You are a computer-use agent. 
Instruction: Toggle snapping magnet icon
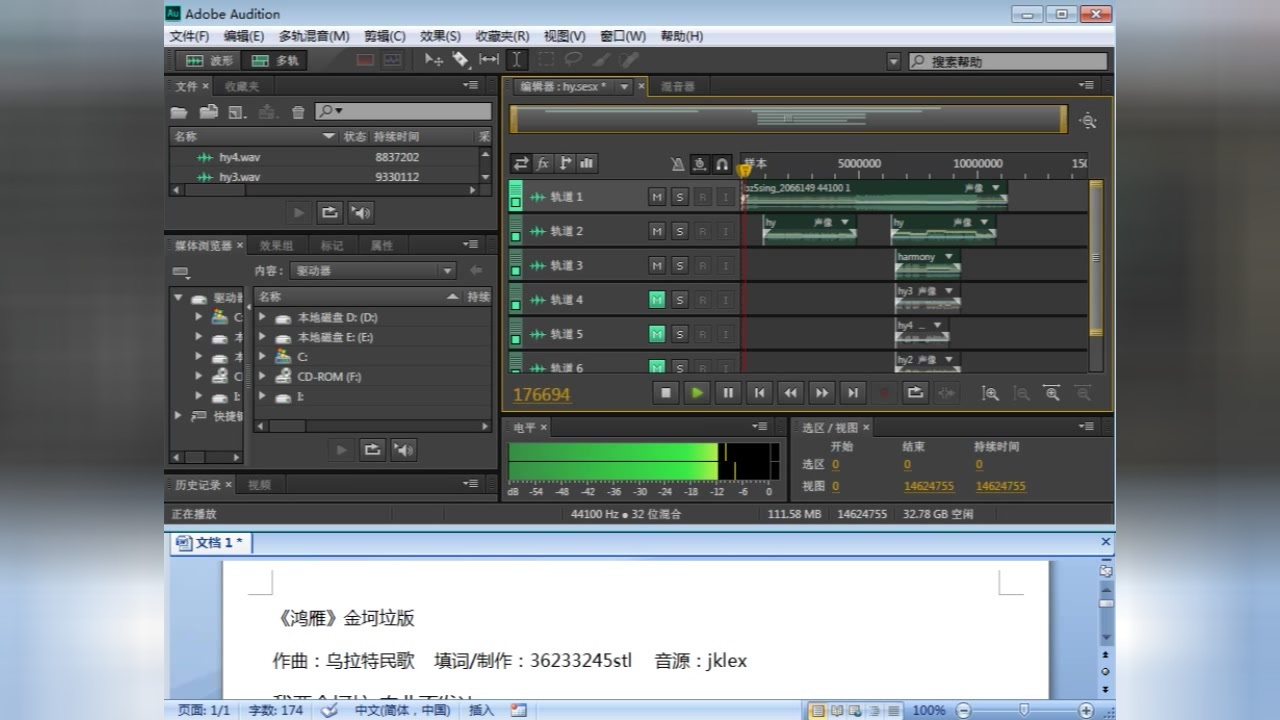pyautogui.click(x=722, y=164)
